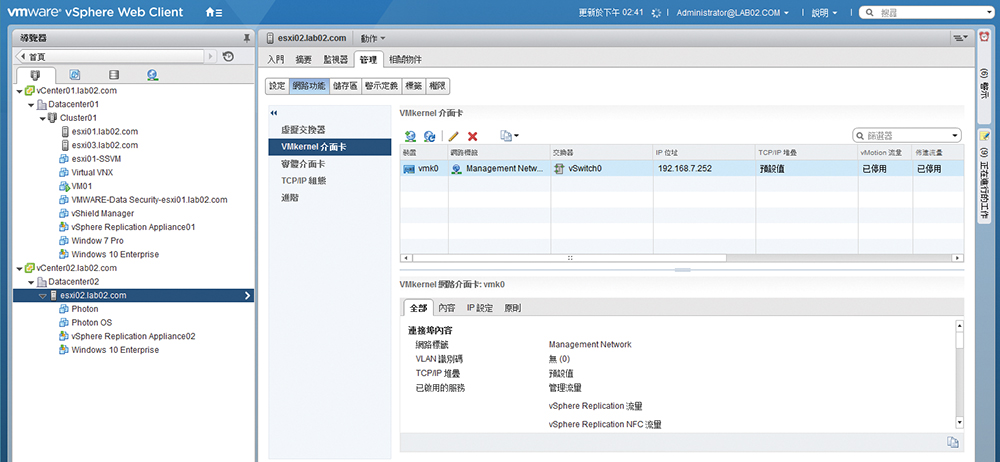The width and height of the screenshot is (1000, 462).
Task: Collapse the esxi02.lab02.com tree node
Action: 43,295
